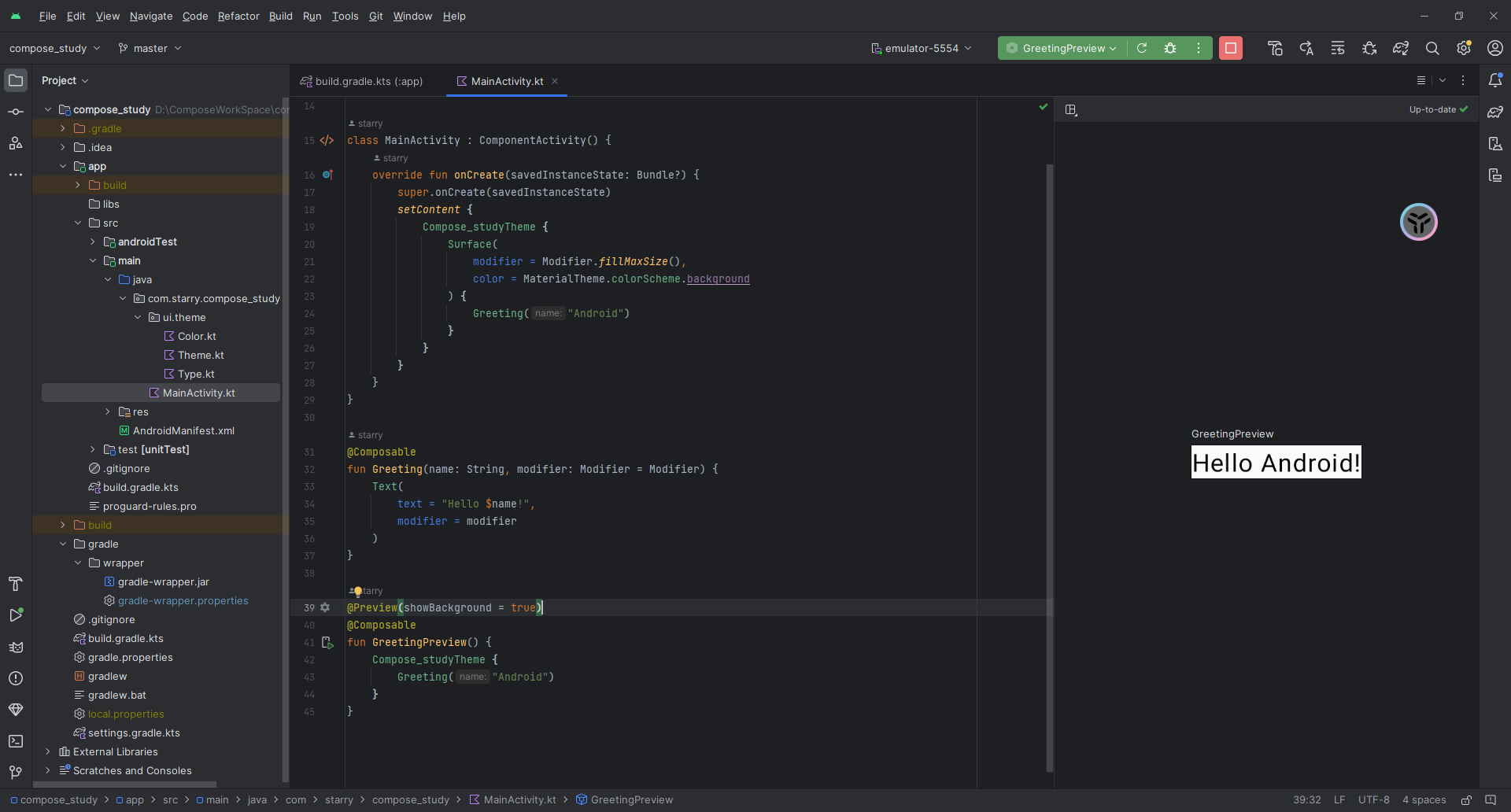1511x812 pixels.
Task: Close the MainActivity.kt tab
Action: pyautogui.click(x=555, y=81)
